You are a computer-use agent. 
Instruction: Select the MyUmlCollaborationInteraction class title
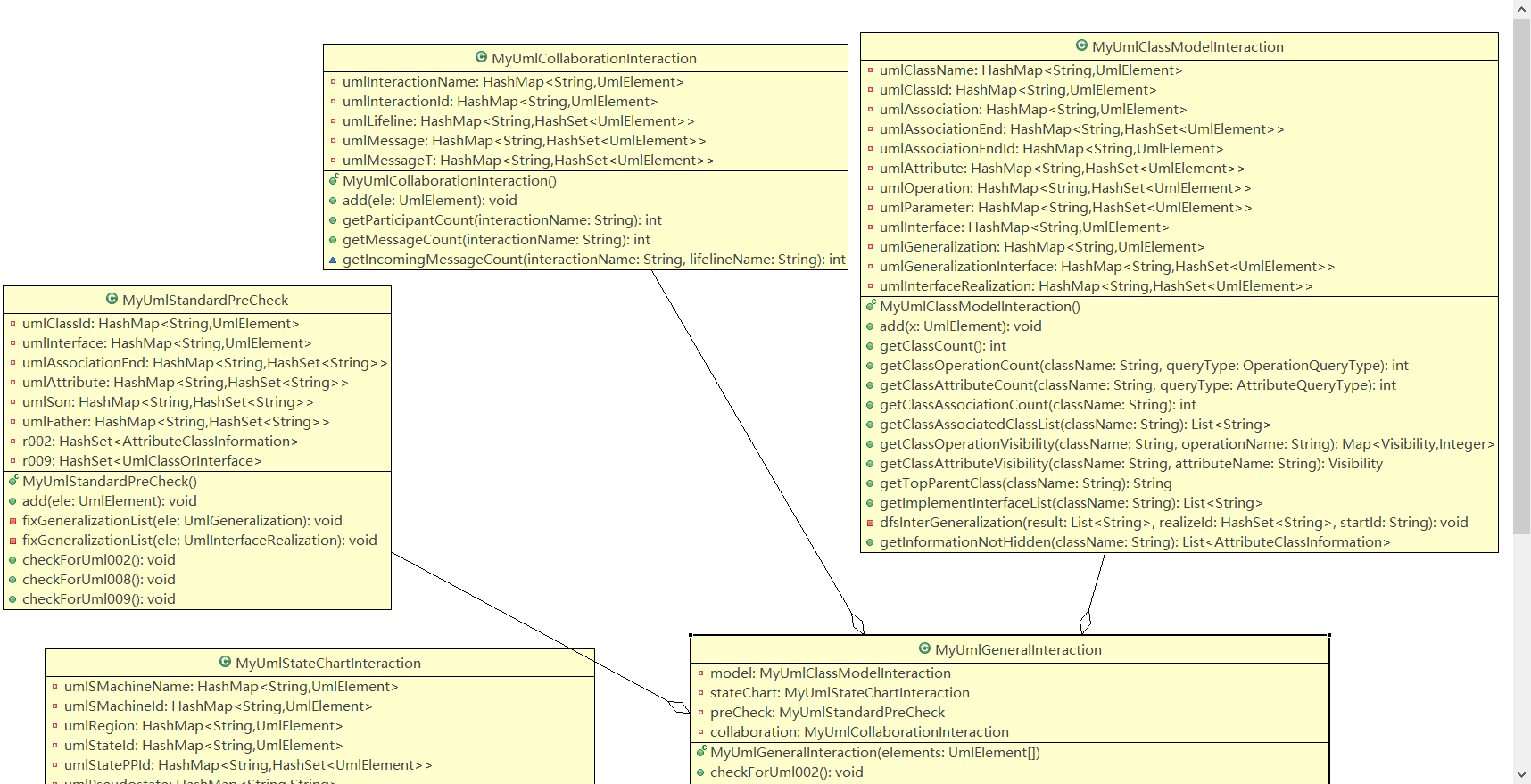(x=594, y=58)
